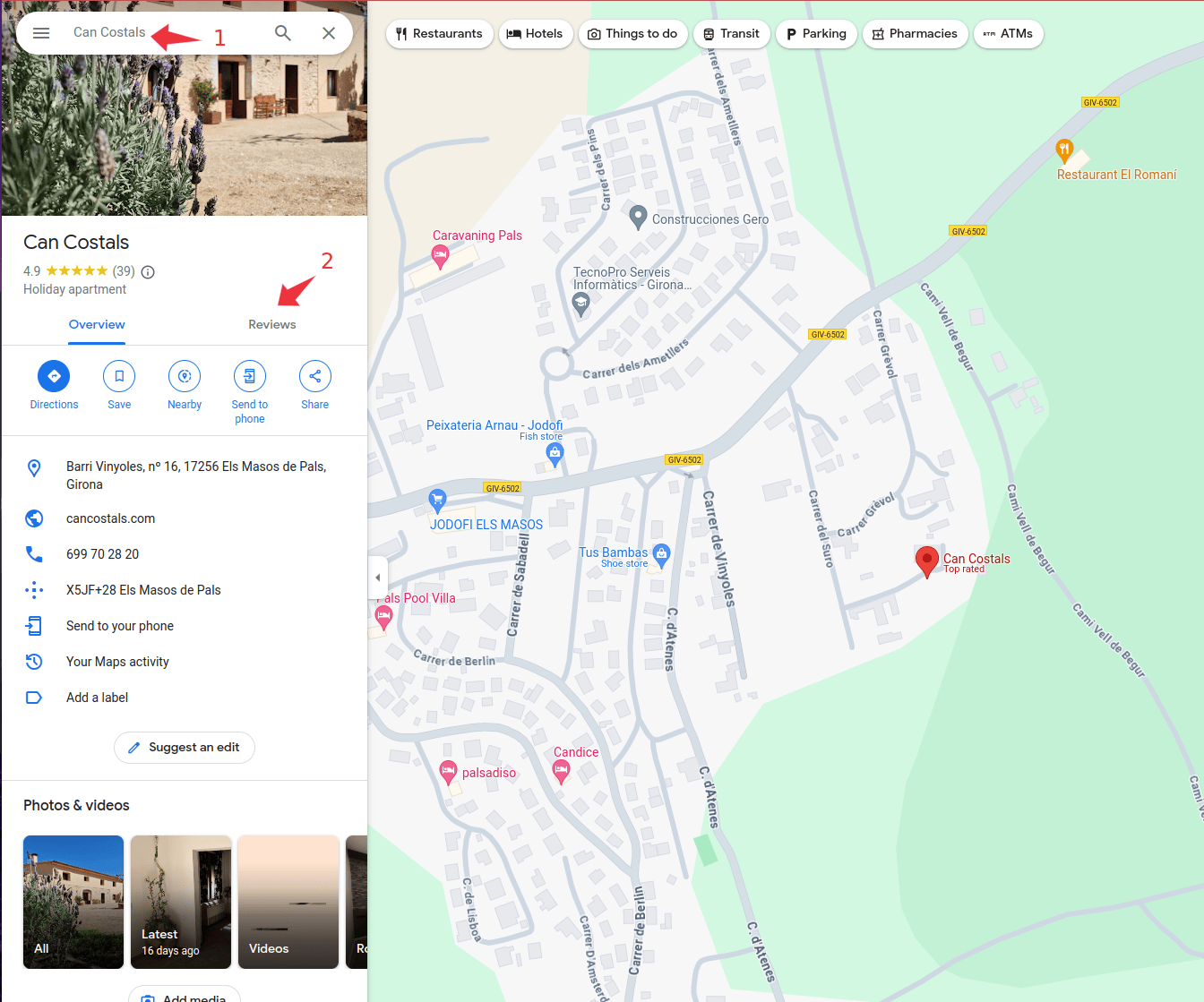Clear the search with the X icon

[x=329, y=33]
